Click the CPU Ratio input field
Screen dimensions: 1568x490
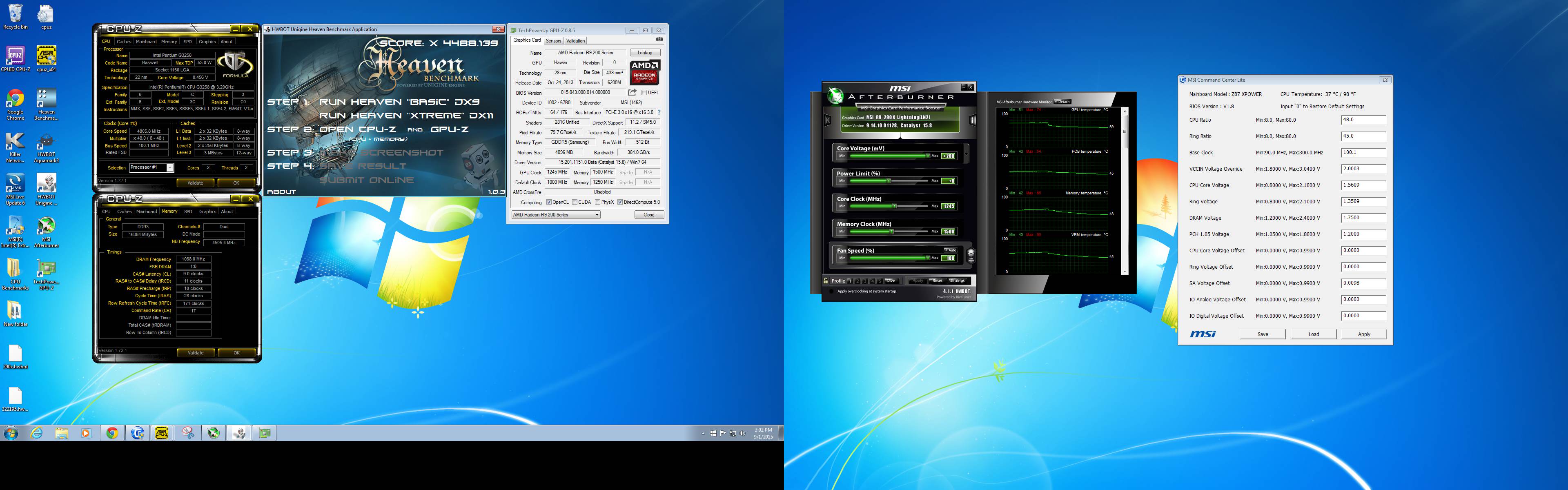[1363, 120]
